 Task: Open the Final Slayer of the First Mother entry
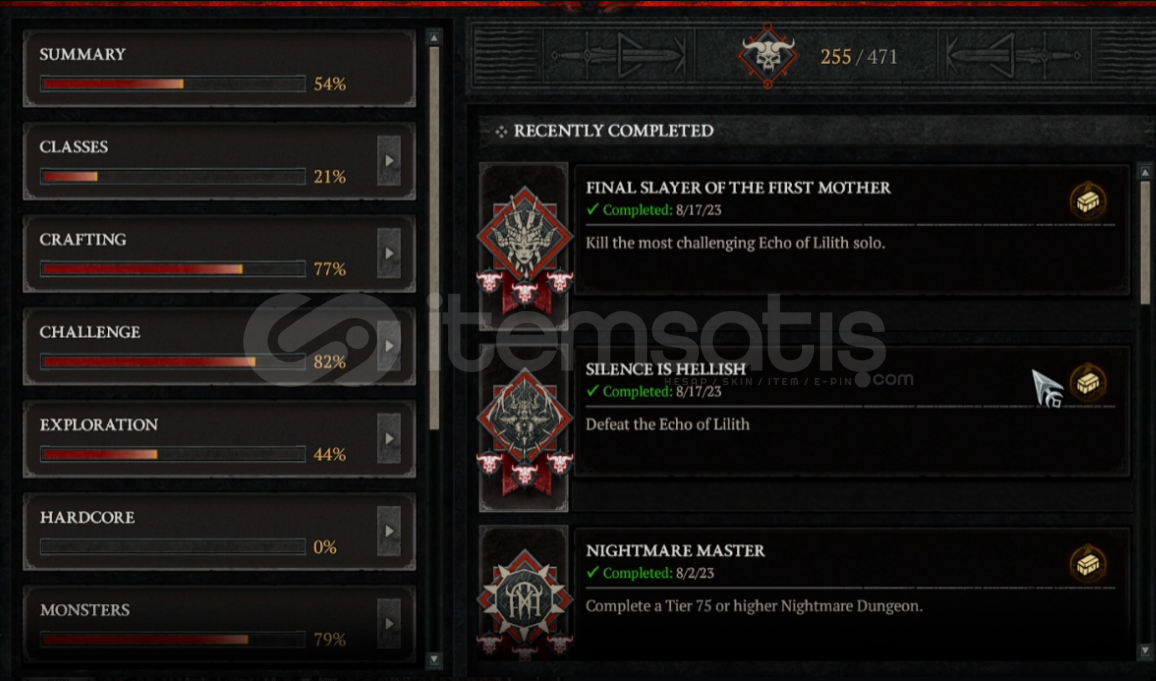[x=852, y=230]
